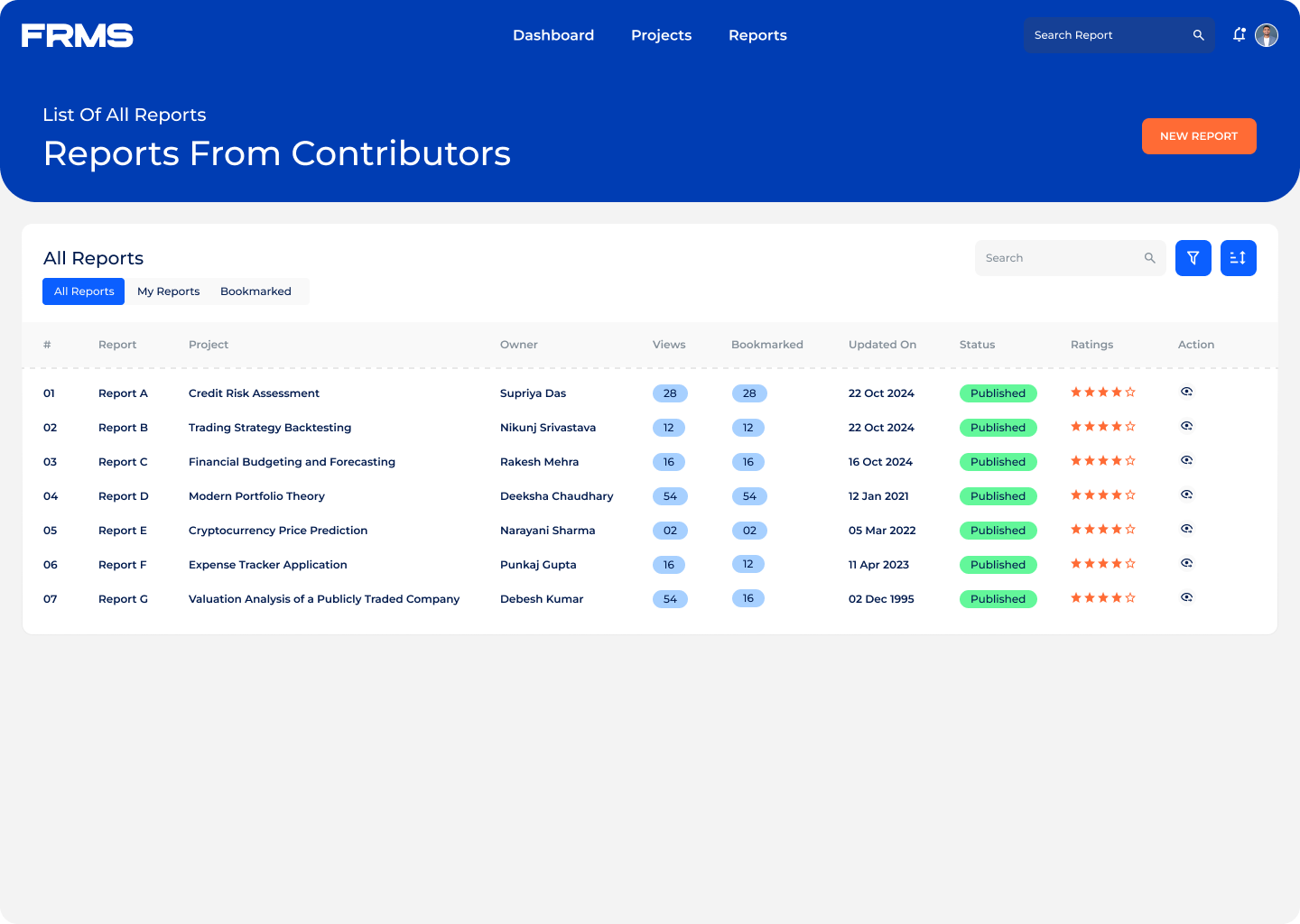Click the sort order icon button
This screenshot has height=924, width=1300.
(x=1238, y=258)
